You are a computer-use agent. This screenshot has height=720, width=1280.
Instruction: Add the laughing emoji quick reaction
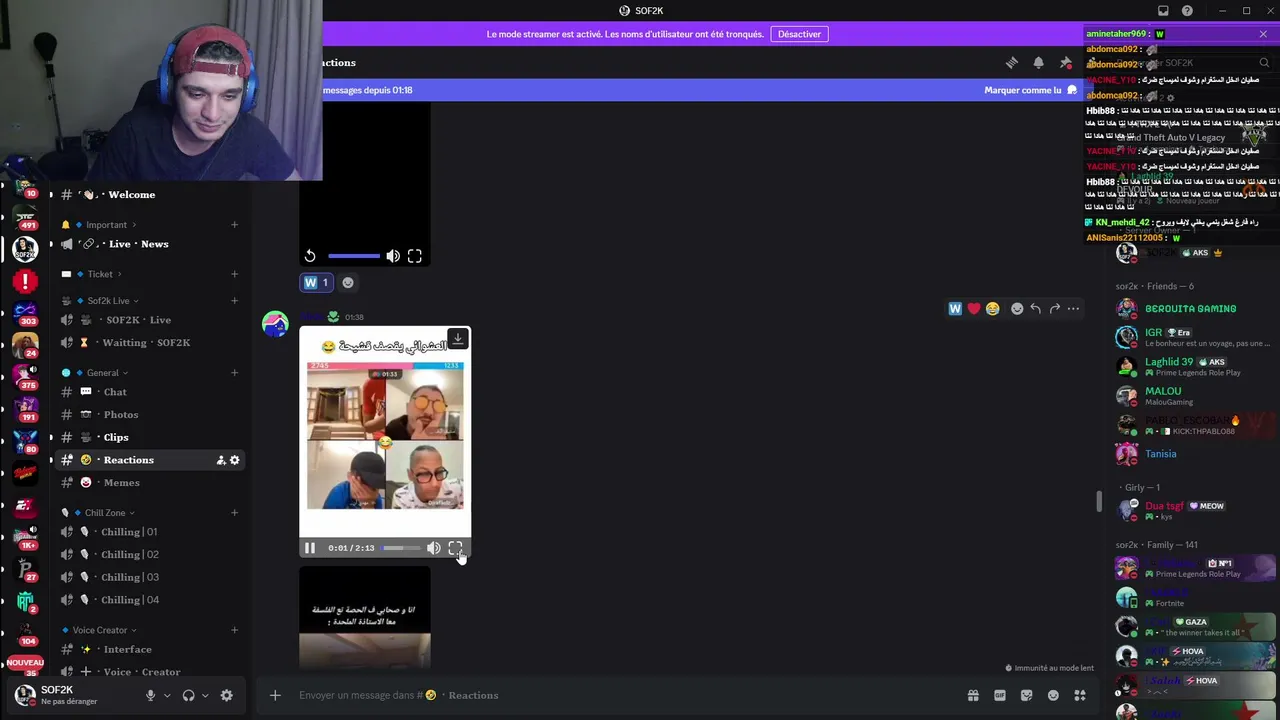coord(992,309)
